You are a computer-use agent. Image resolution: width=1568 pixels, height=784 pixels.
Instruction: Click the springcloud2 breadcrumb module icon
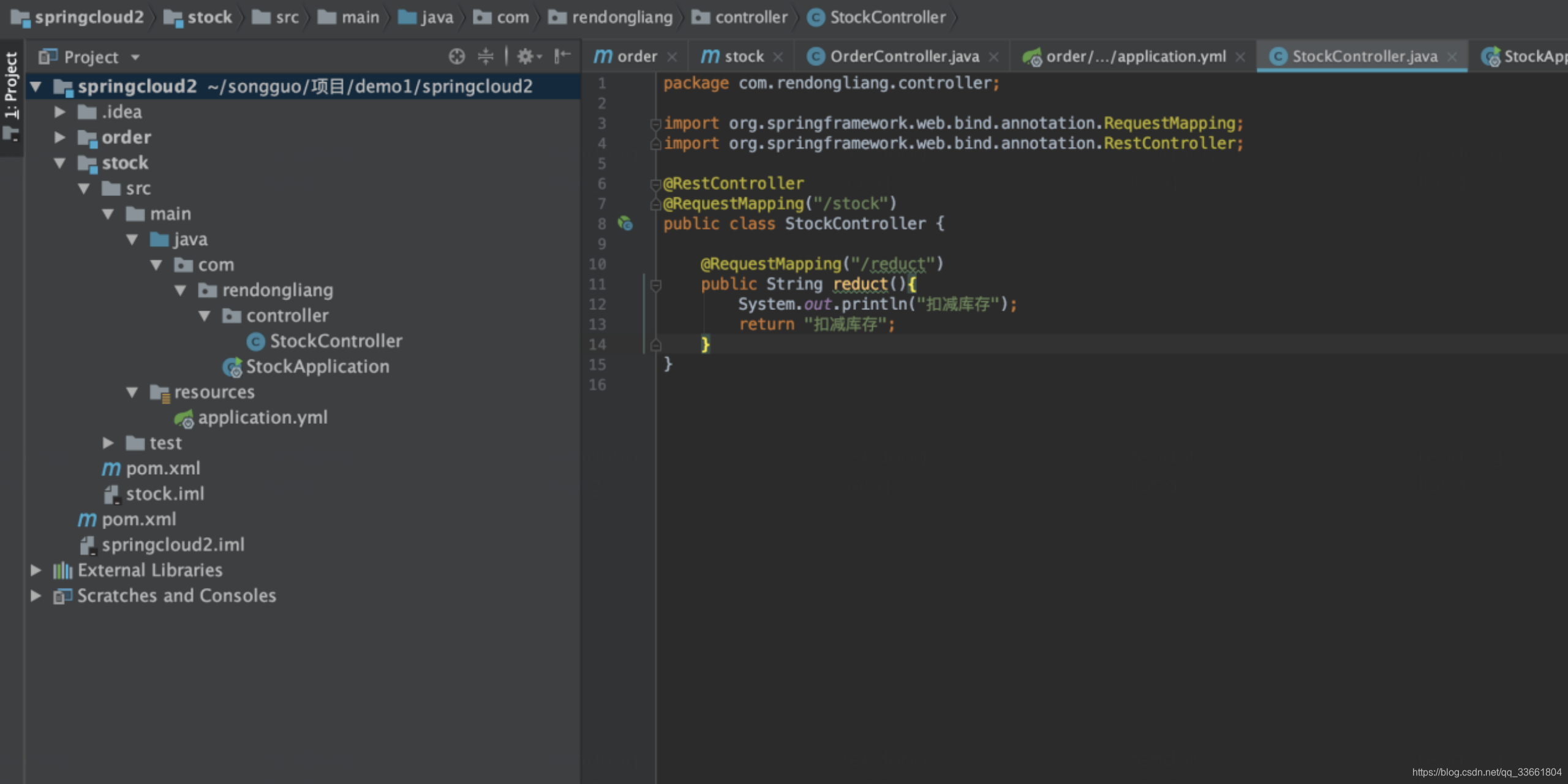tap(20, 18)
